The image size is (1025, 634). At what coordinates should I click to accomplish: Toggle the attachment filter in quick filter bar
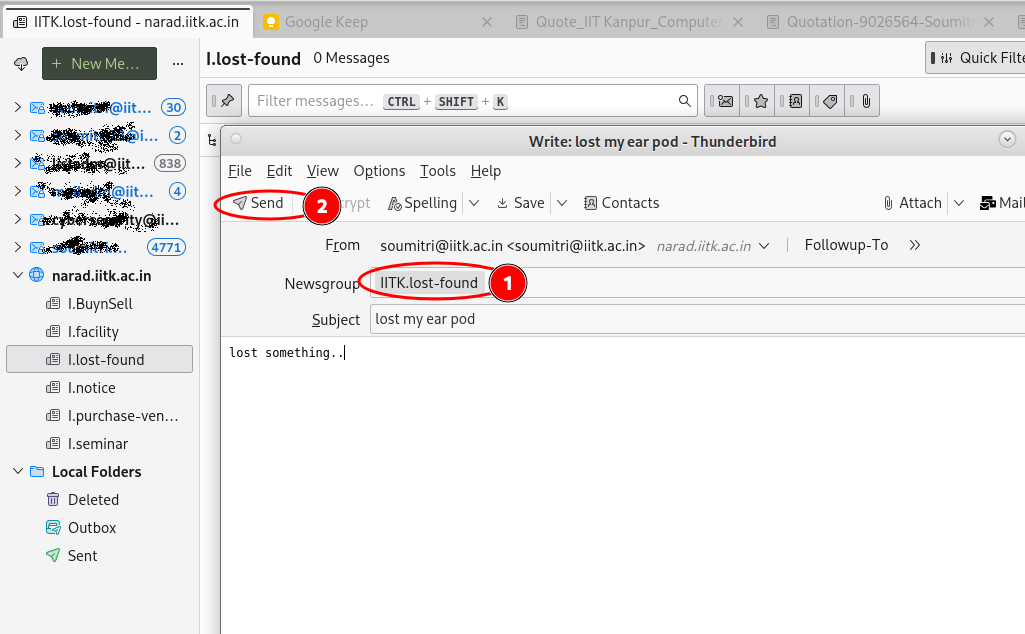click(864, 101)
